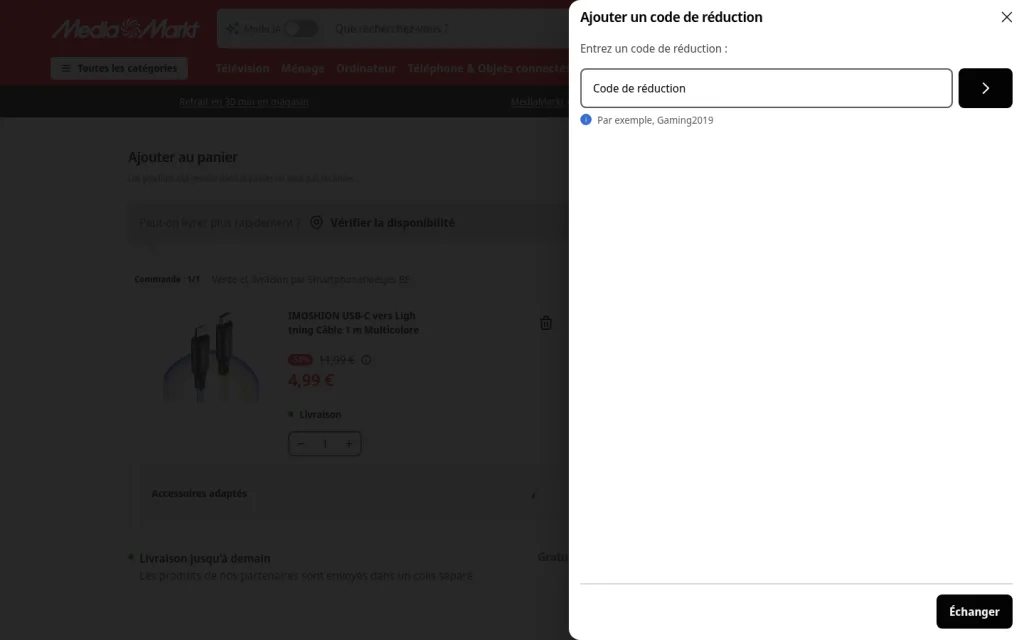Increase quantity with the plus button

[349, 444]
